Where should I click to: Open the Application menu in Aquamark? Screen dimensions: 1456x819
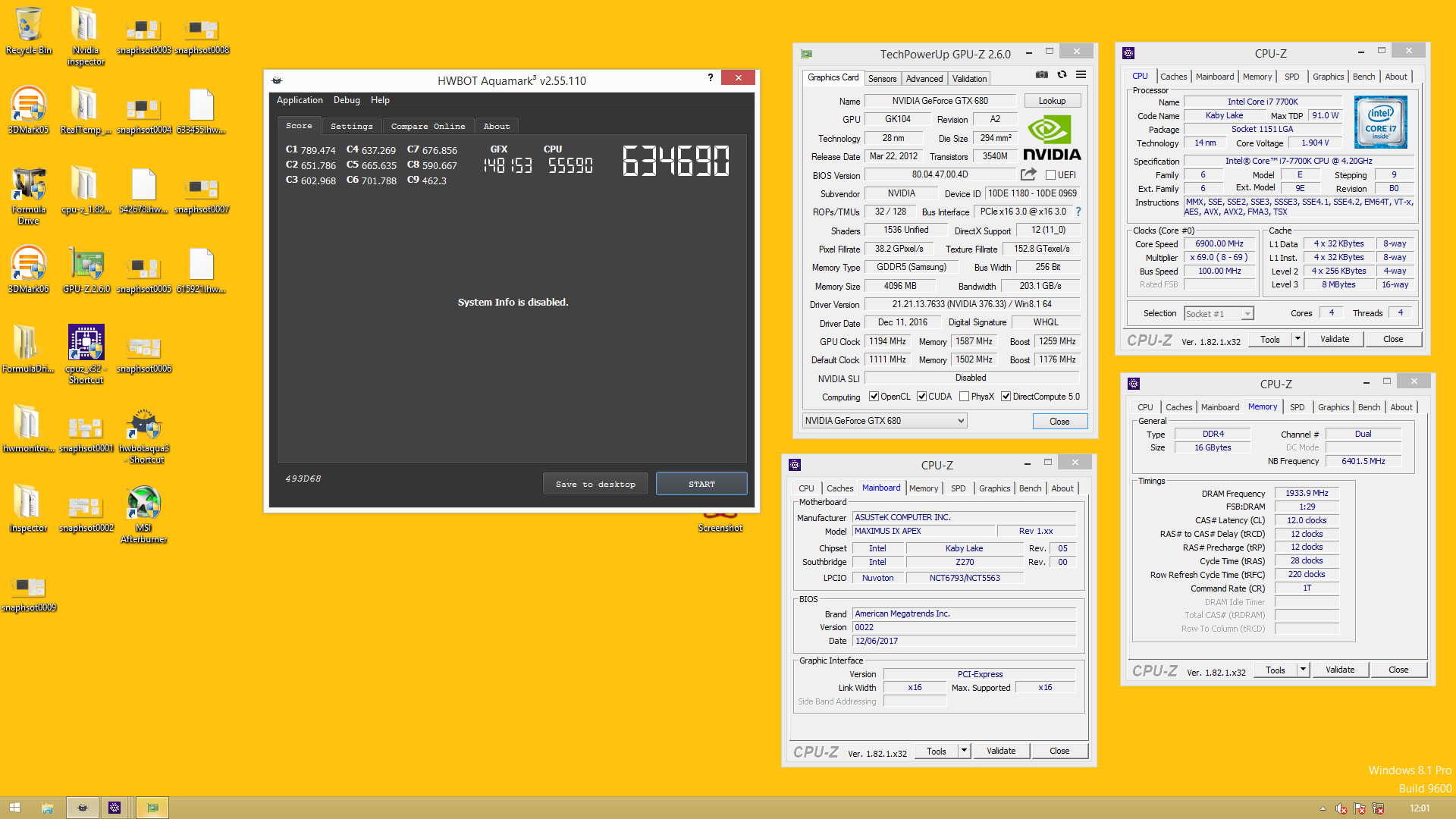[300, 100]
